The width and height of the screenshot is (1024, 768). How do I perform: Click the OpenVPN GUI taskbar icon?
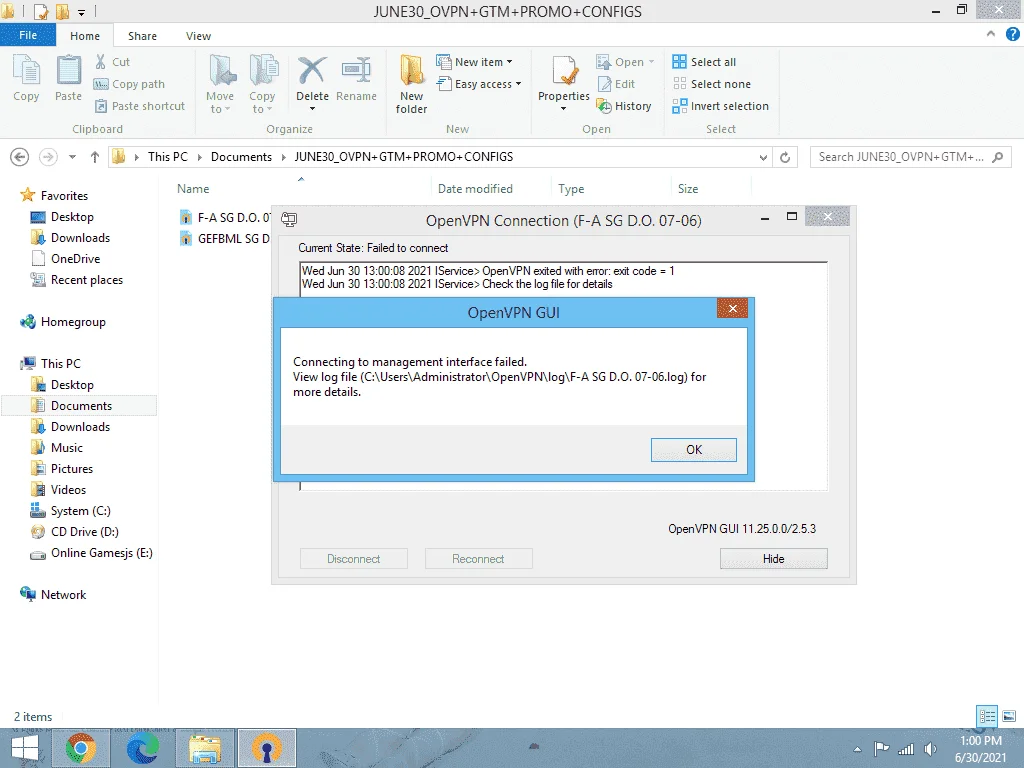pyautogui.click(x=266, y=748)
